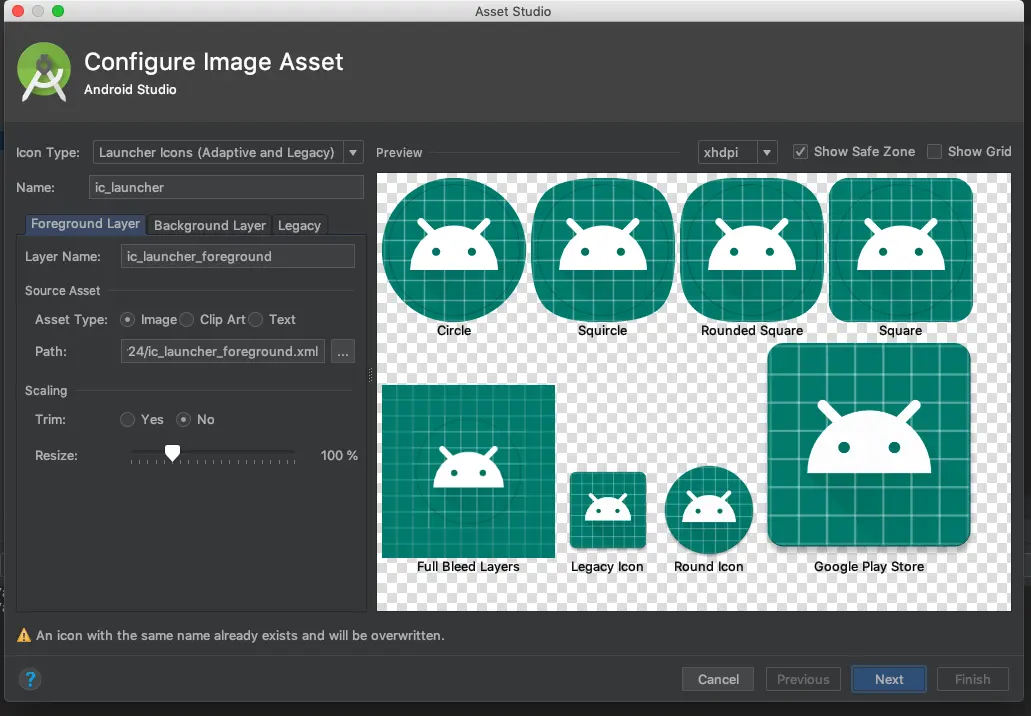Browse for path with ellipsis button

343,352
